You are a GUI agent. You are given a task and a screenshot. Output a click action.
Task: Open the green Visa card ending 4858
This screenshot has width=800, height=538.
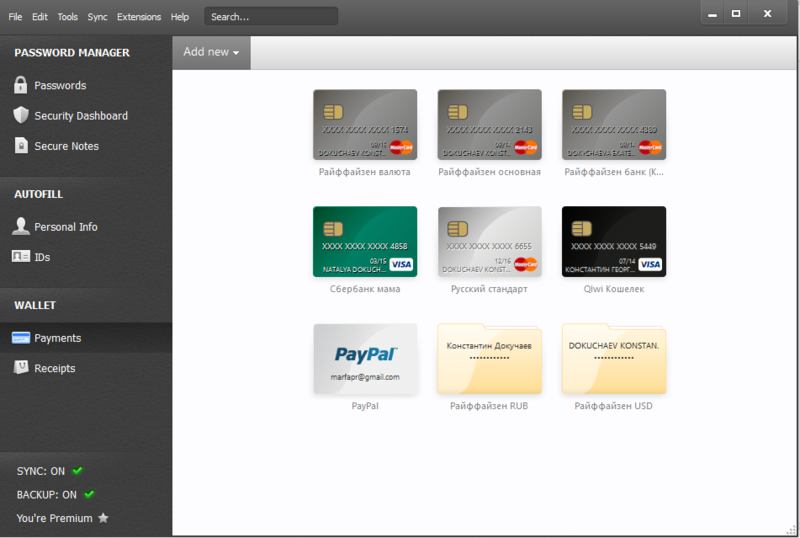[365, 241]
